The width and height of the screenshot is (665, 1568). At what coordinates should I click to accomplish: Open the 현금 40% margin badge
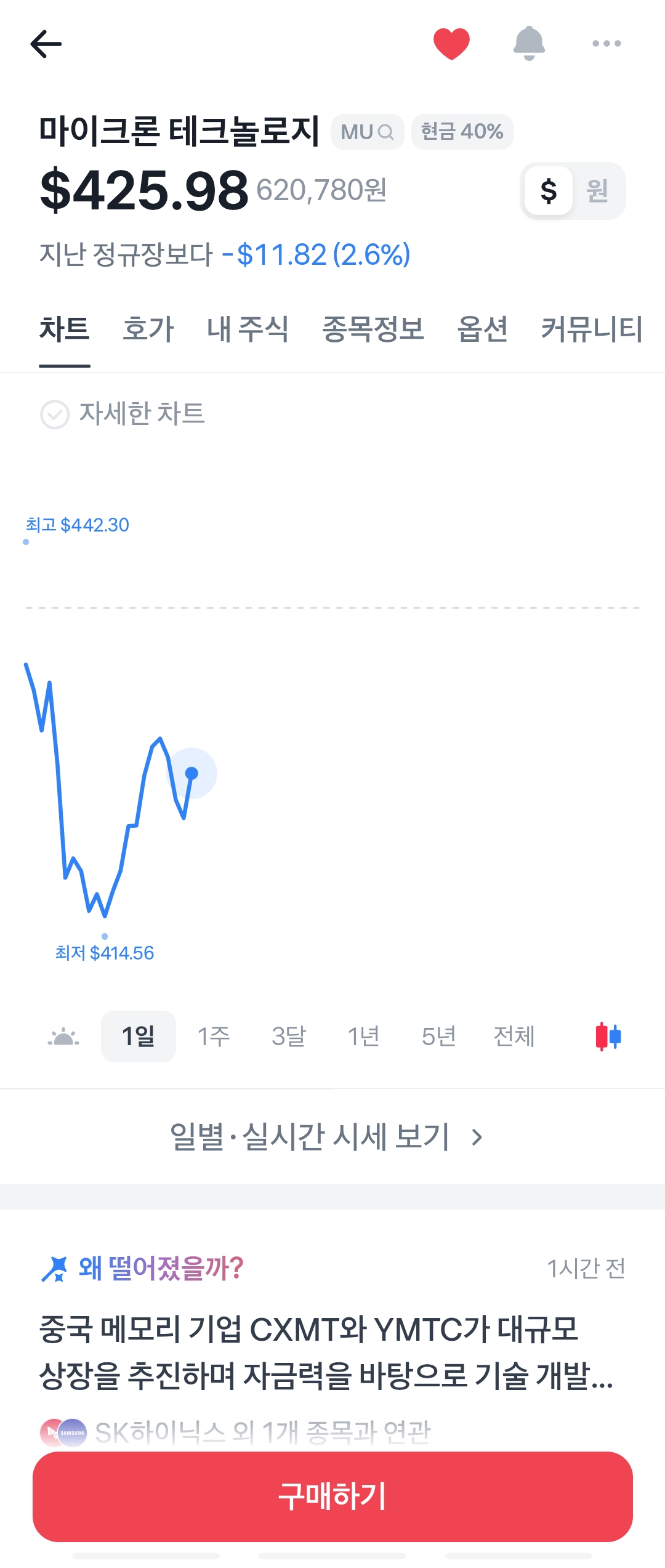click(462, 132)
